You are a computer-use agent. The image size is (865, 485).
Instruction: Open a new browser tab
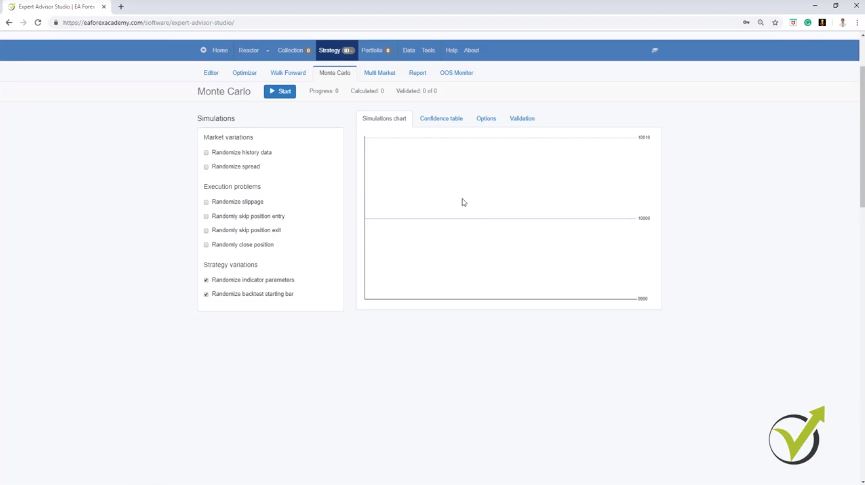point(121,7)
